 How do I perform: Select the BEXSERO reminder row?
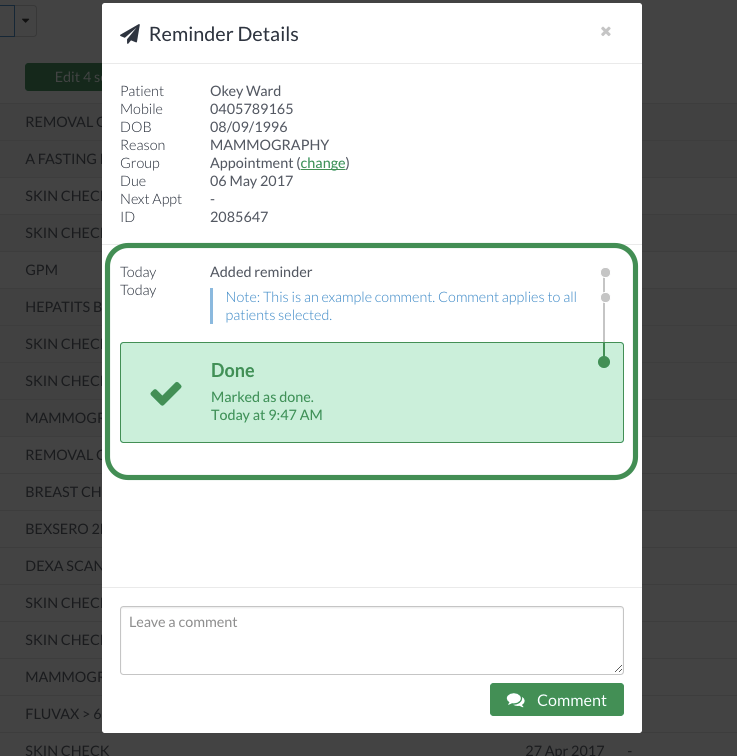click(51, 529)
